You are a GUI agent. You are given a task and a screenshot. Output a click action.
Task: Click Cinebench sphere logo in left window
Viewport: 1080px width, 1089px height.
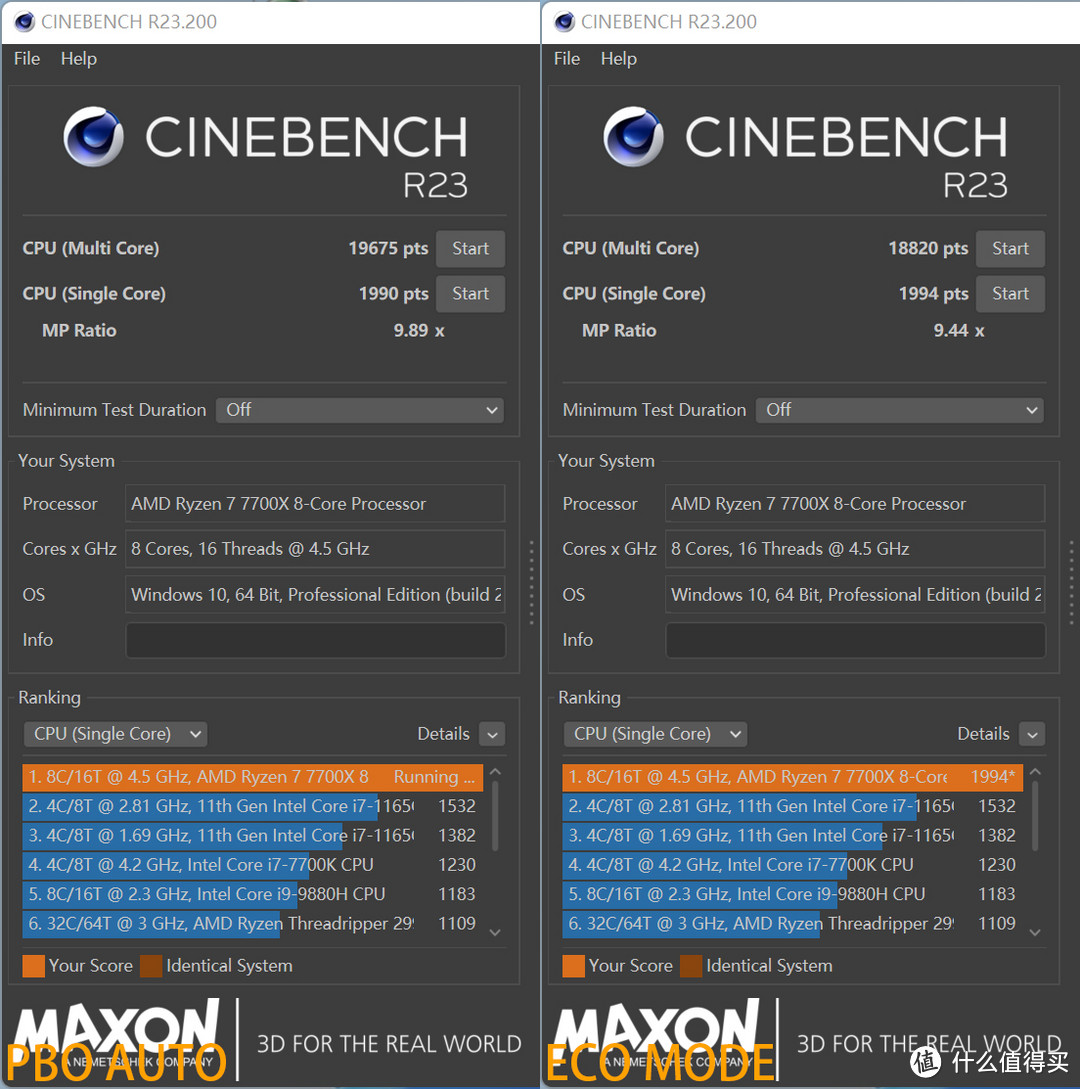coord(93,136)
